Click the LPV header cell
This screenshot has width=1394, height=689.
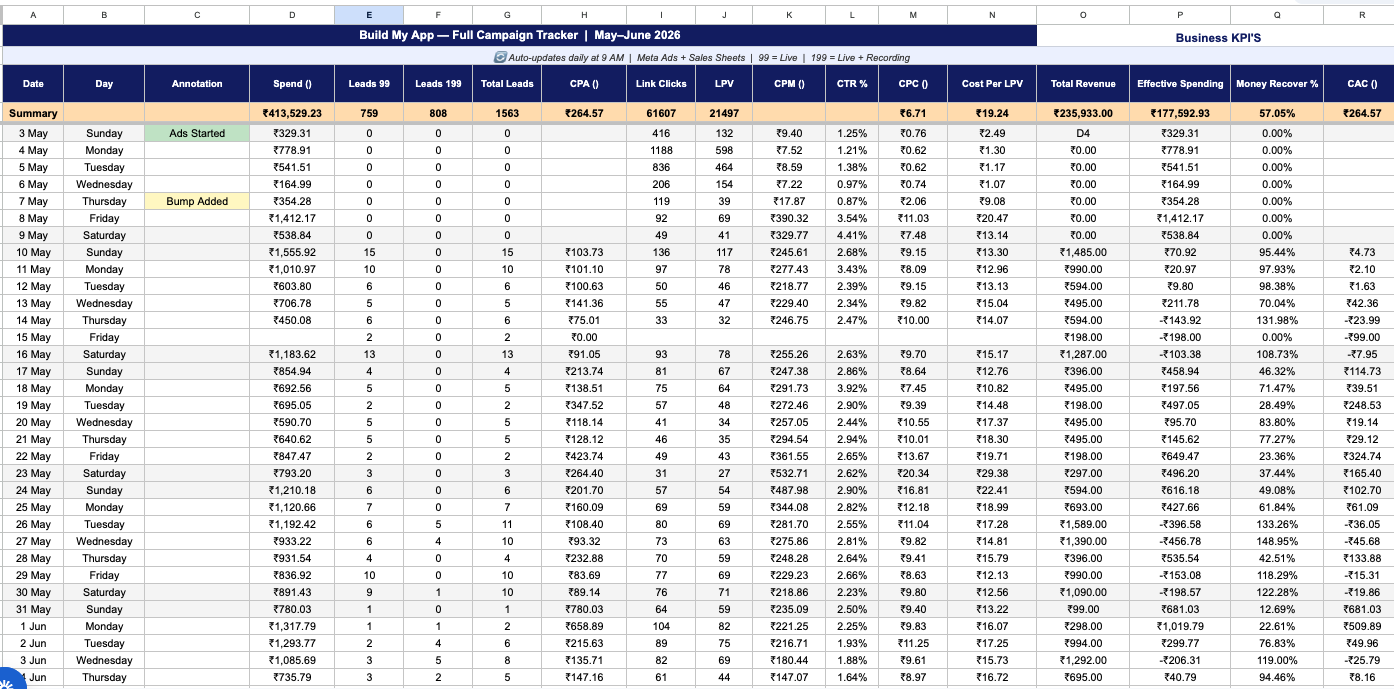pos(724,83)
